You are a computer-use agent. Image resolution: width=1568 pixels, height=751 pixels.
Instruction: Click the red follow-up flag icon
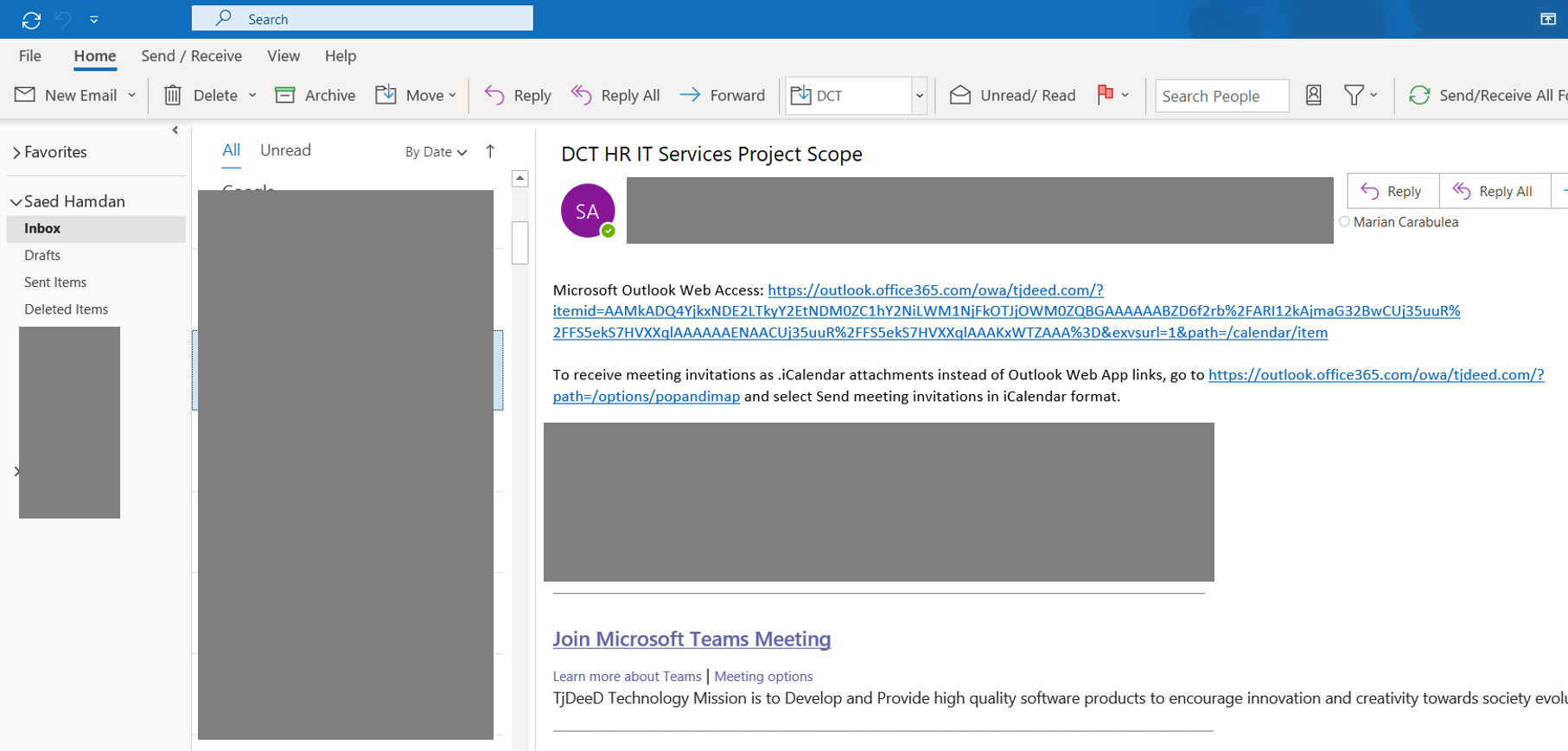(1105, 94)
